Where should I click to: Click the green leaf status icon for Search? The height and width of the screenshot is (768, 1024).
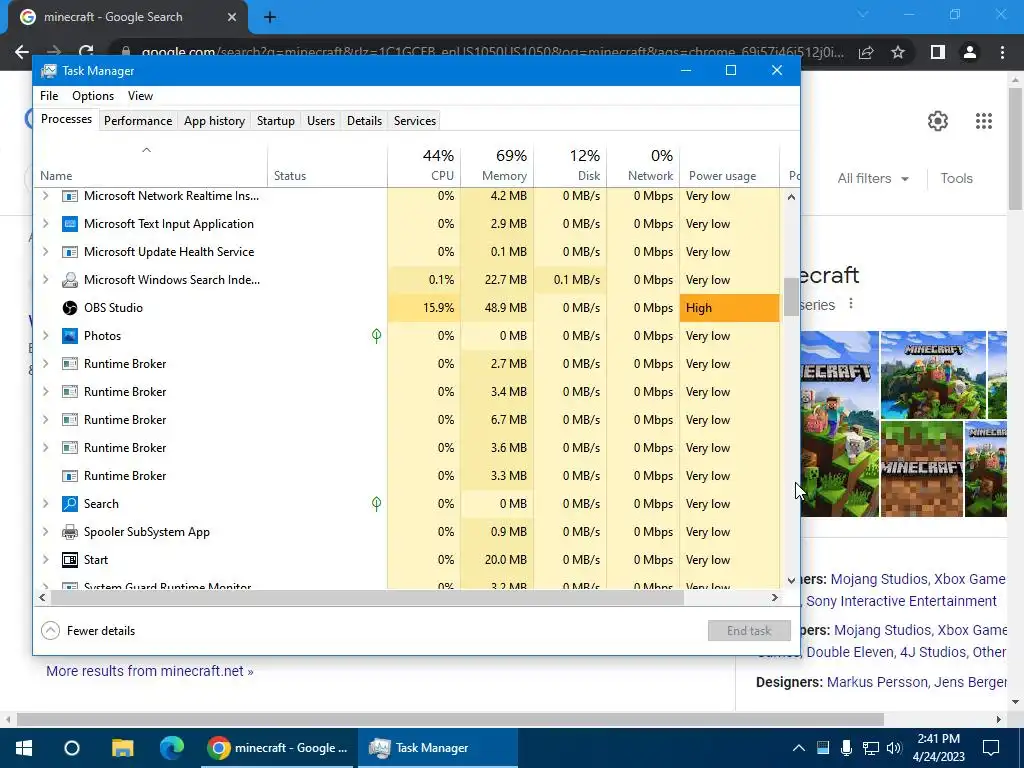(x=376, y=504)
